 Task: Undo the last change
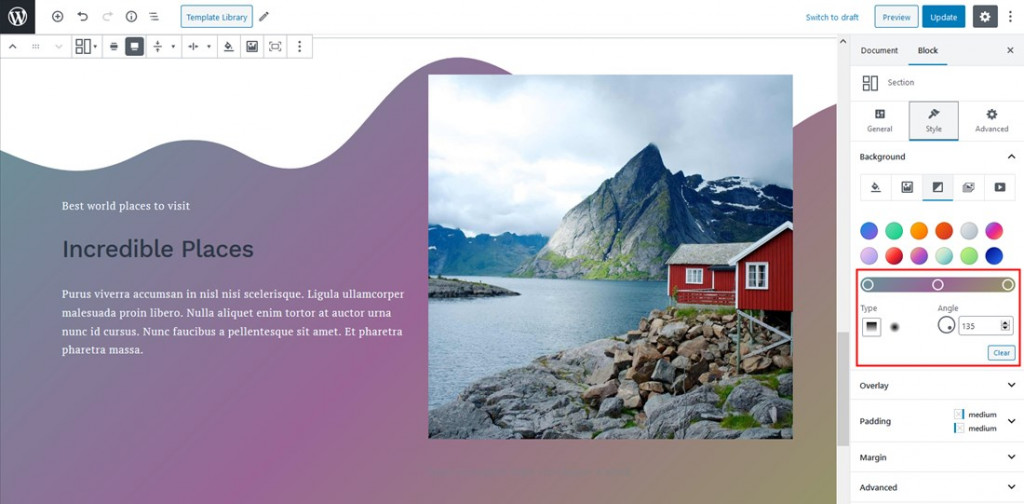click(82, 17)
